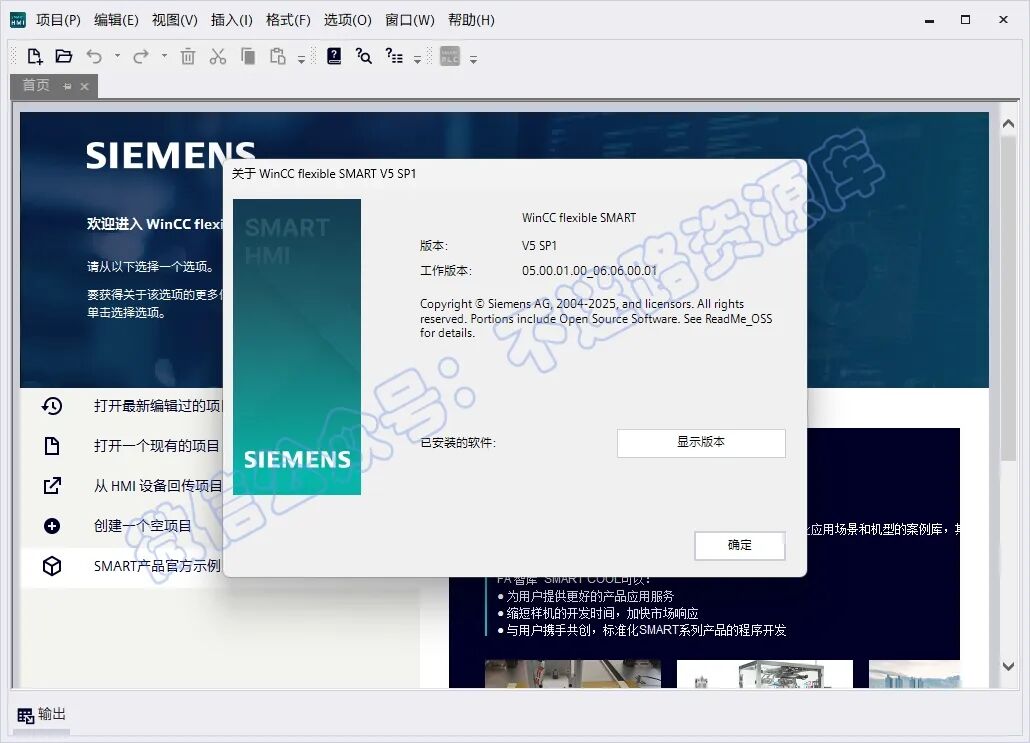
Task: Click the WinCC application icon in title bar
Action: 18,20
